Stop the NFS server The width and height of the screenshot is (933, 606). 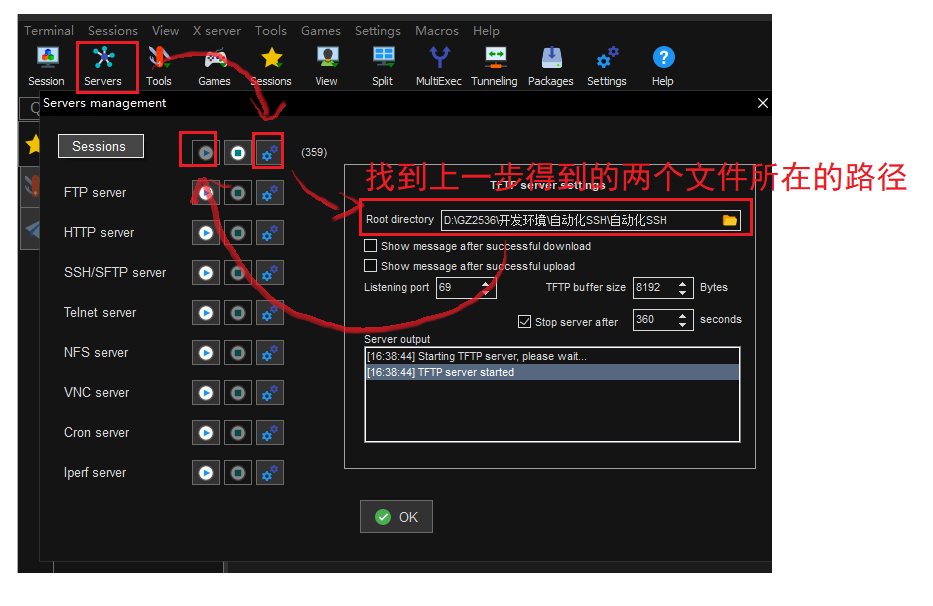[x=238, y=353]
